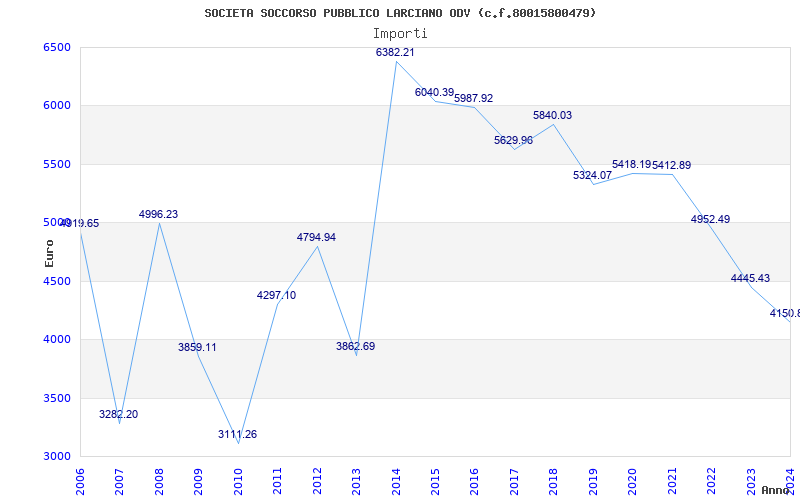The width and height of the screenshot is (800, 500).
Task: Click the data label 4794.94
Action: tap(316, 237)
